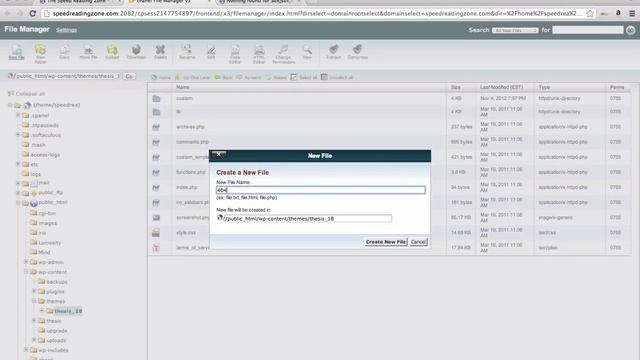Click Select all in navigation bar
Screen dimensions: 640x360
(304, 77)
